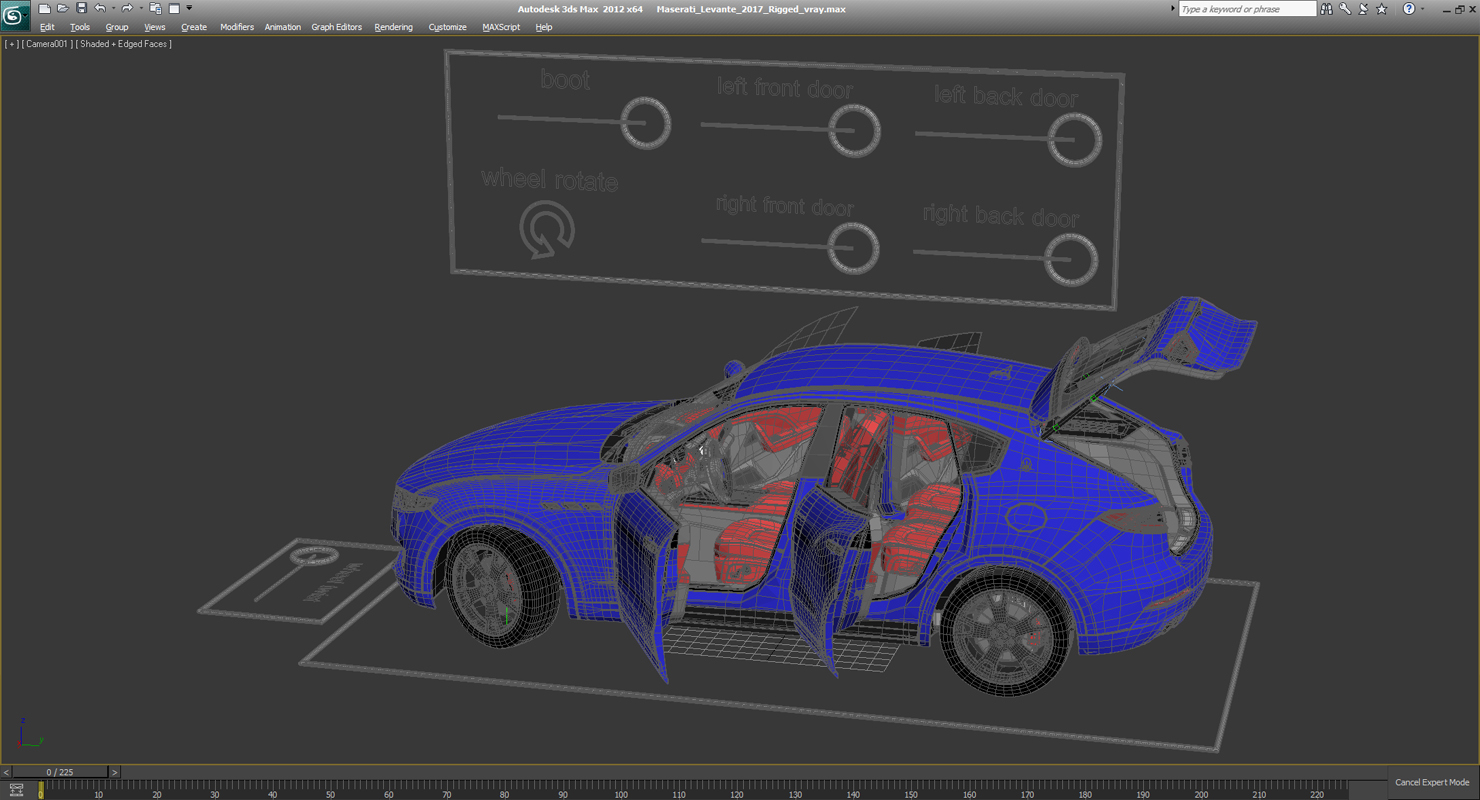Open the Customize menu
The width and height of the screenshot is (1480, 800).
point(448,27)
